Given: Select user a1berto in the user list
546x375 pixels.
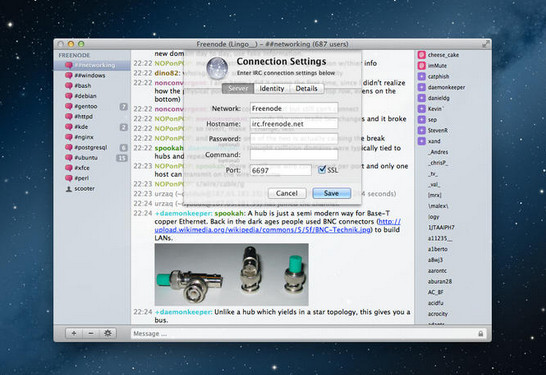Looking at the screenshot, I should (x=438, y=249).
